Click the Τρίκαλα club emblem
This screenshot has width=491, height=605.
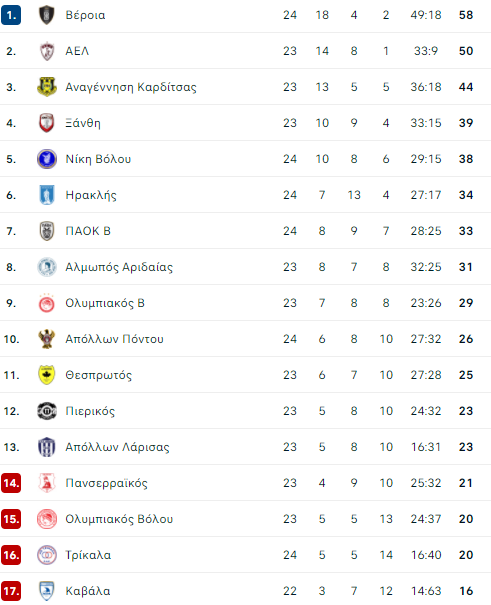coord(47,555)
